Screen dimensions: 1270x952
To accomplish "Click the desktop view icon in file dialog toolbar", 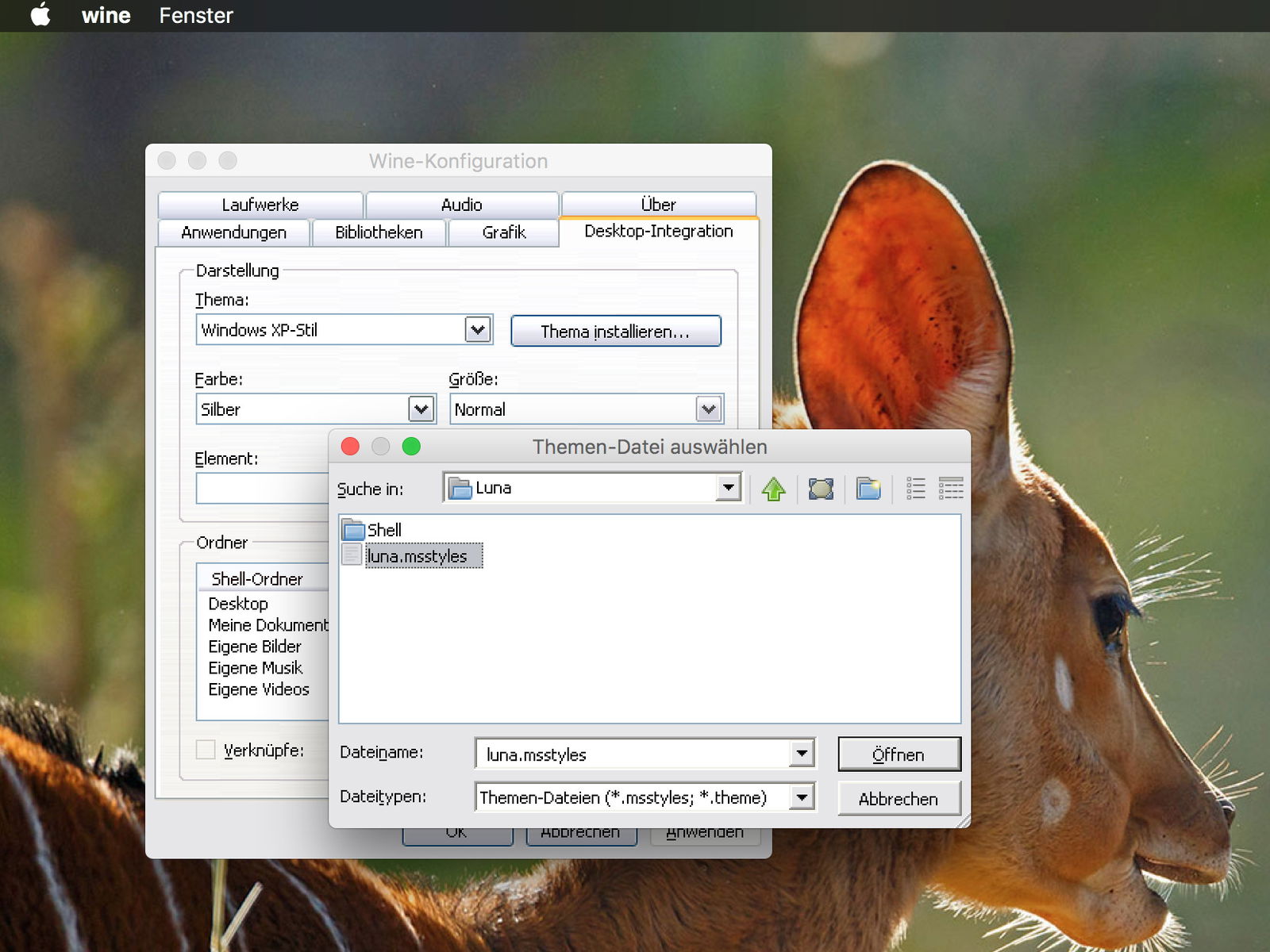I will coord(821,489).
